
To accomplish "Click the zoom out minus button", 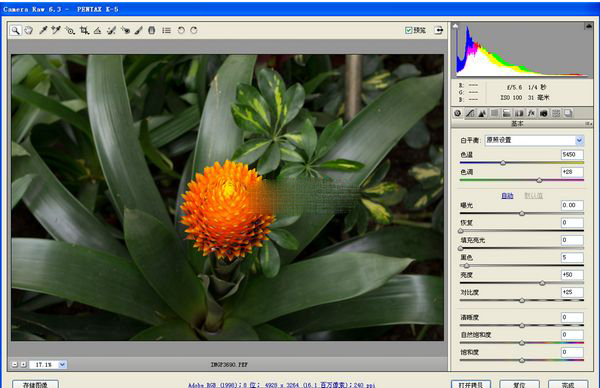I will pos(15,365).
